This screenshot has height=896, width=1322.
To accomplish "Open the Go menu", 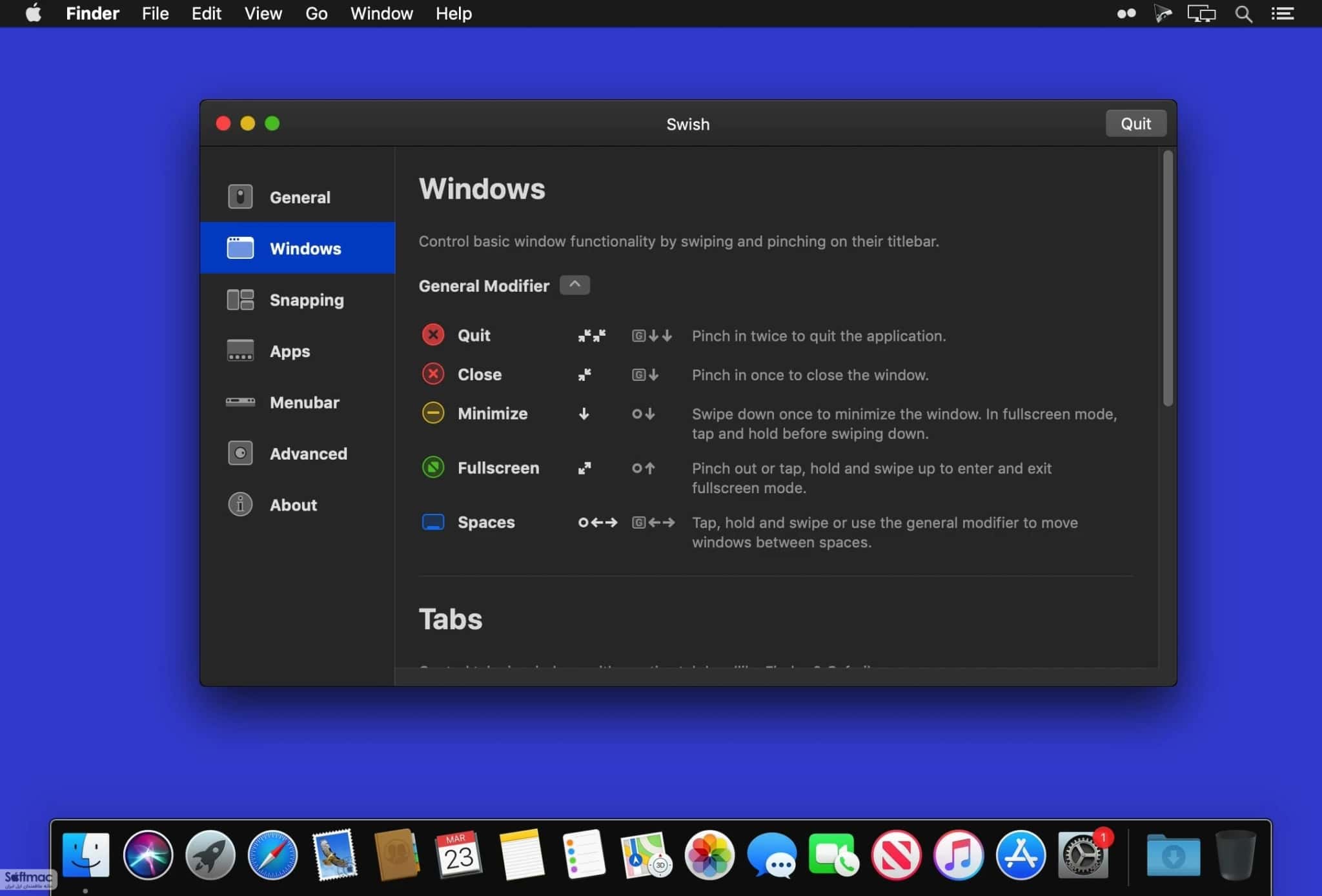I will point(316,14).
